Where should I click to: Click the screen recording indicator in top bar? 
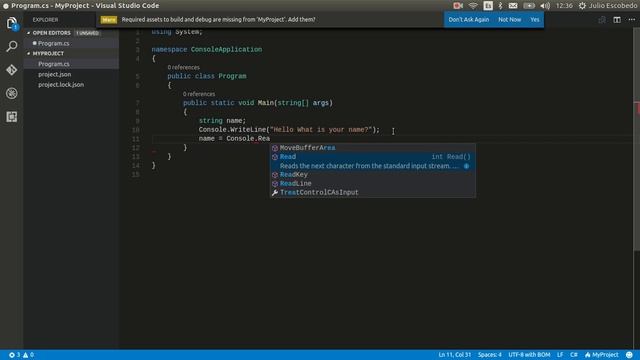click(x=458, y=6)
